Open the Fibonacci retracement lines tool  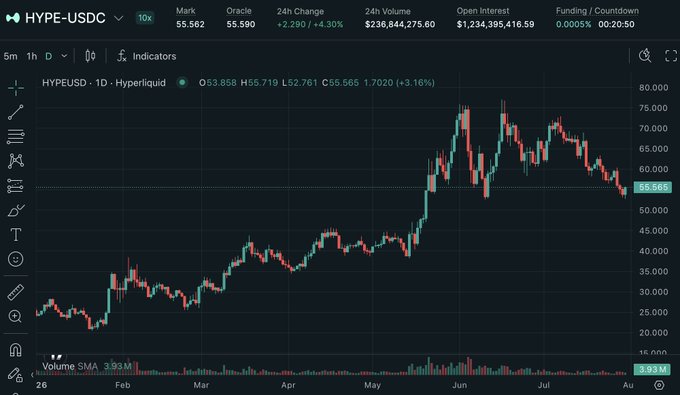pyautogui.click(x=16, y=137)
